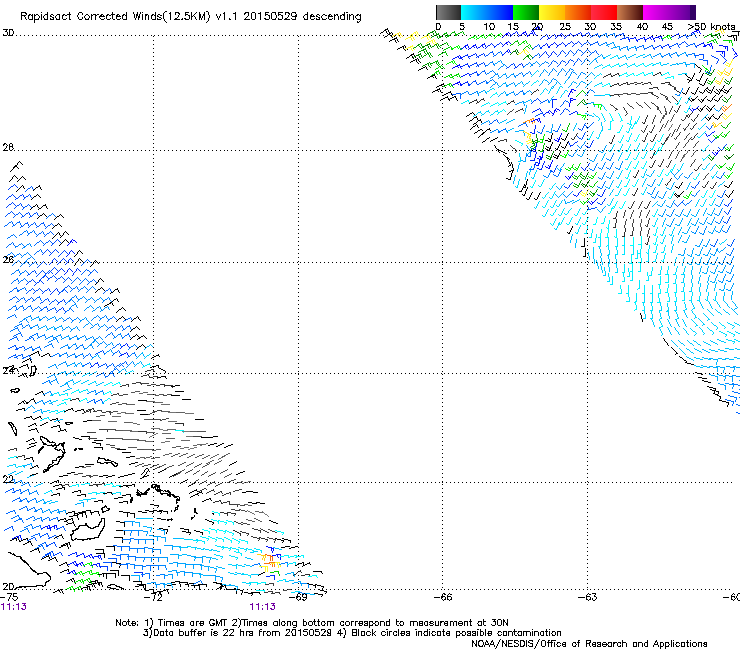Viewport: 740px width, 650px height.
Task: Click the latitude label '26'
Action: point(8,260)
